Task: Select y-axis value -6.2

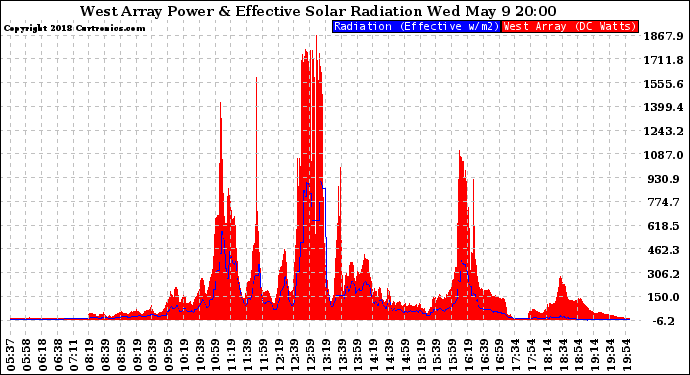Action: point(664,321)
